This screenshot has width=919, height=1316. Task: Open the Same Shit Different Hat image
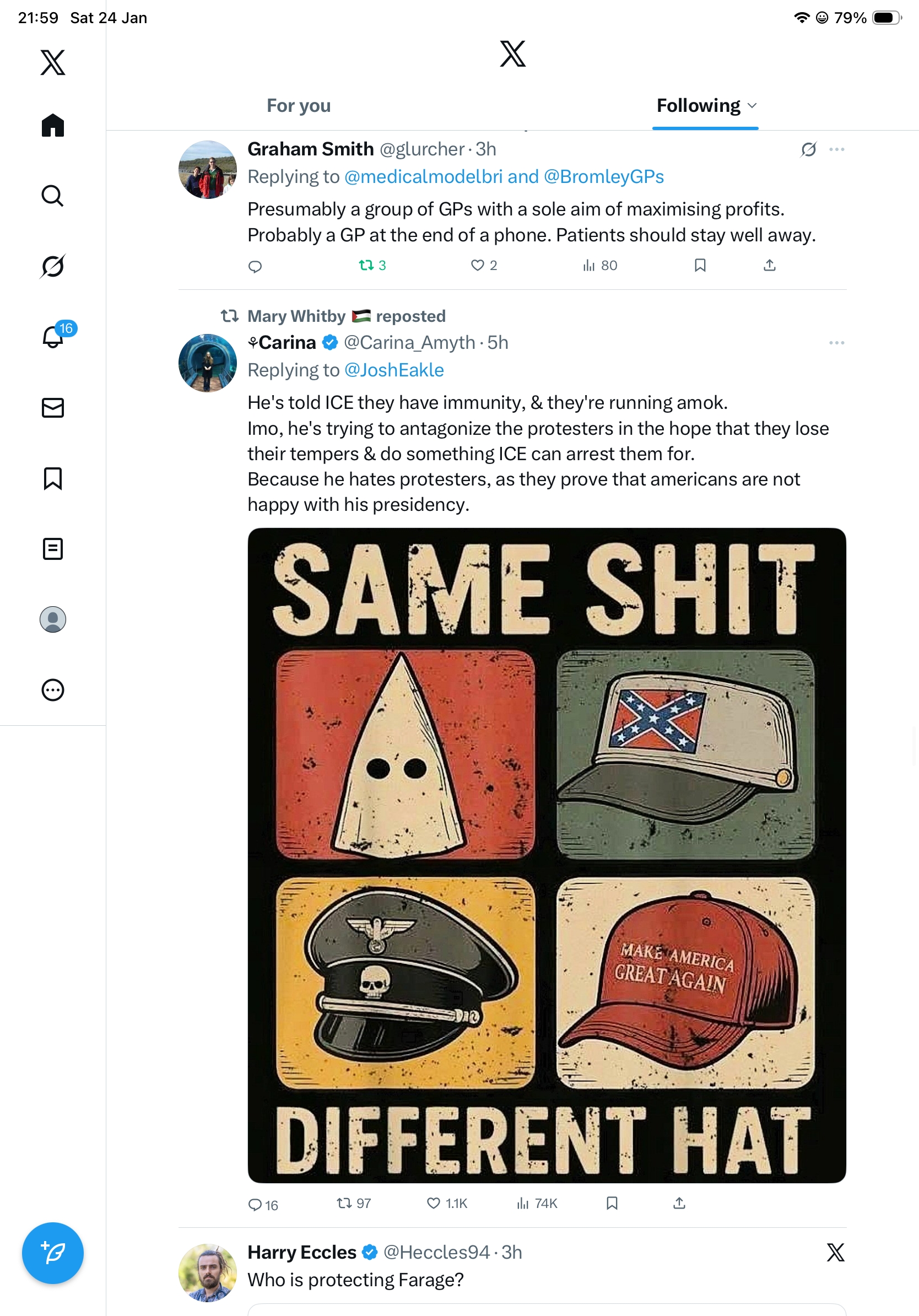coord(547,855)
